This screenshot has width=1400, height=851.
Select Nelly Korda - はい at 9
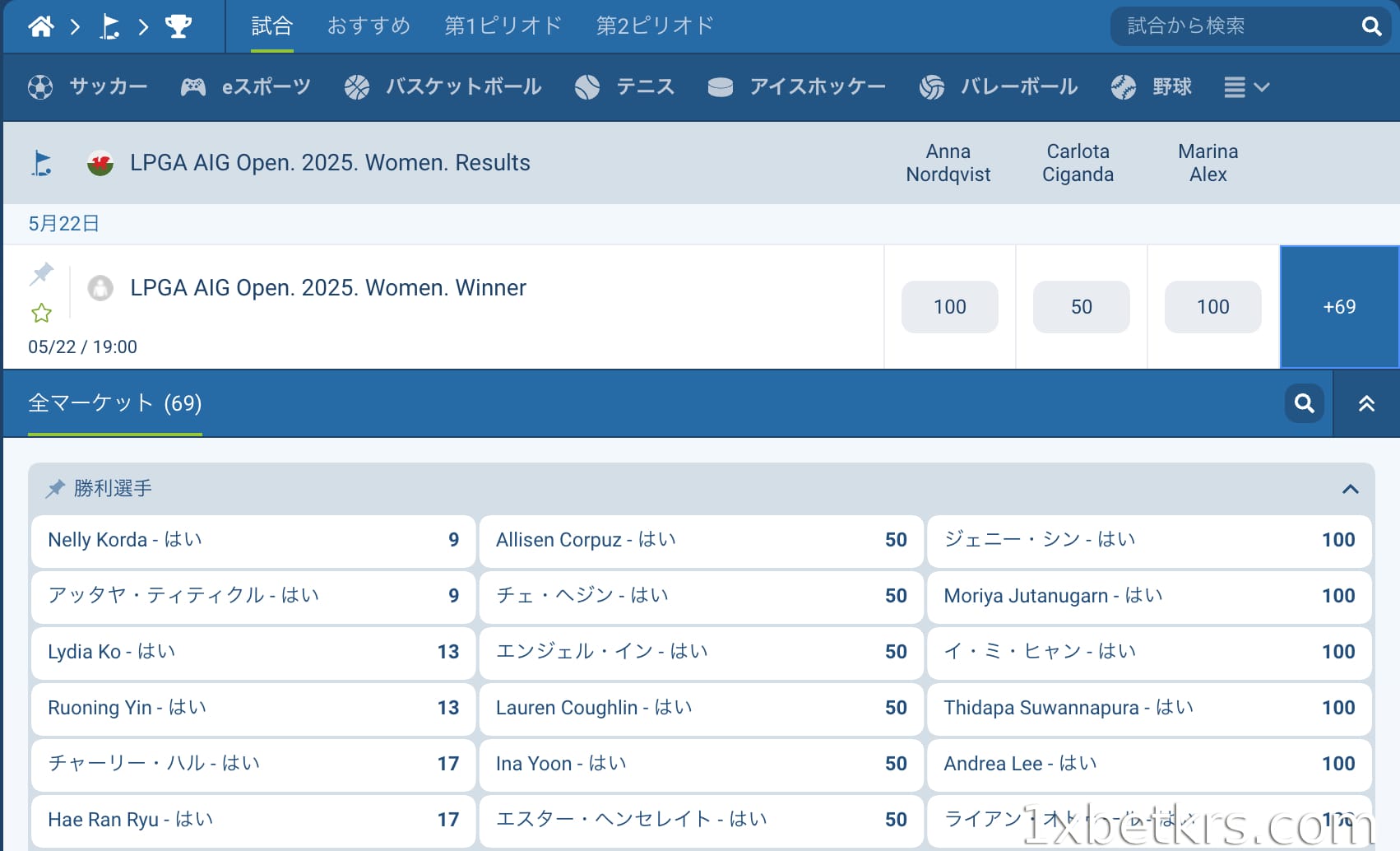[x=253, y=541]
